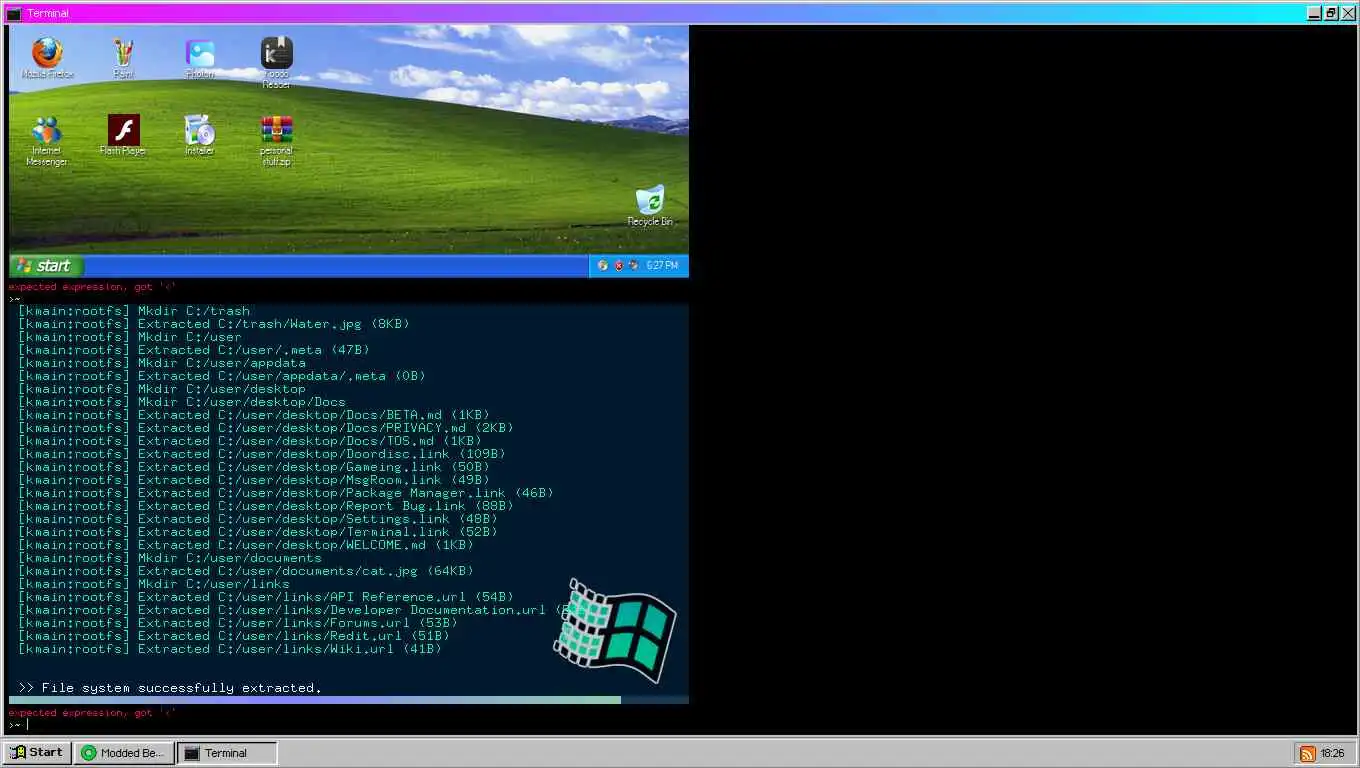
Task: Open personal stuff.zip archive icon
Action: click(277, 140)
